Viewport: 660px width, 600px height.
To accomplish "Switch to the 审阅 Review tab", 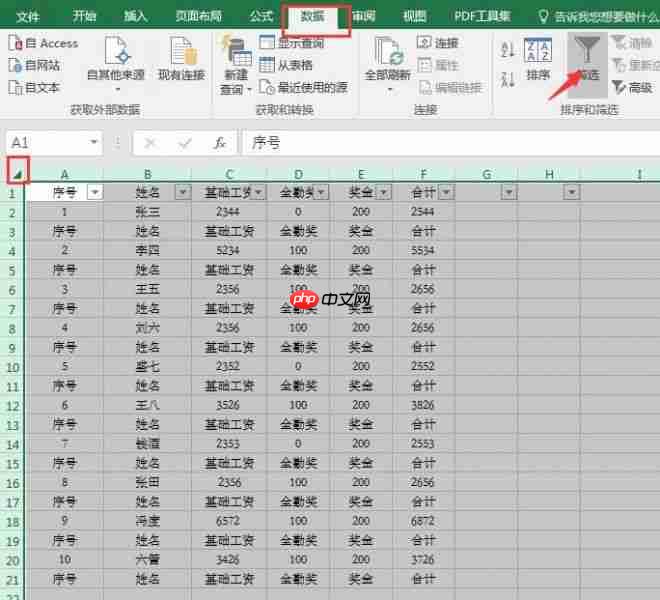I will tap(364, 16).
